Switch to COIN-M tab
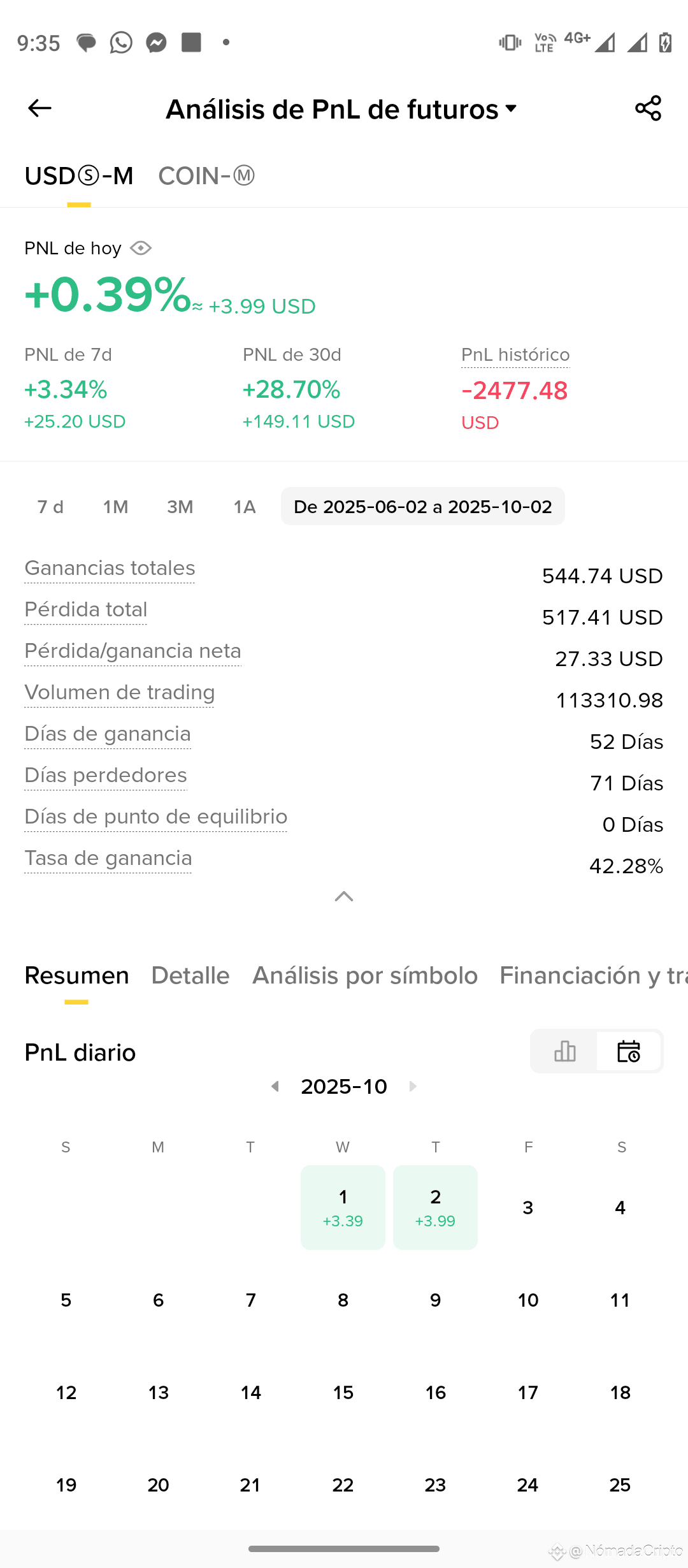 206,176
